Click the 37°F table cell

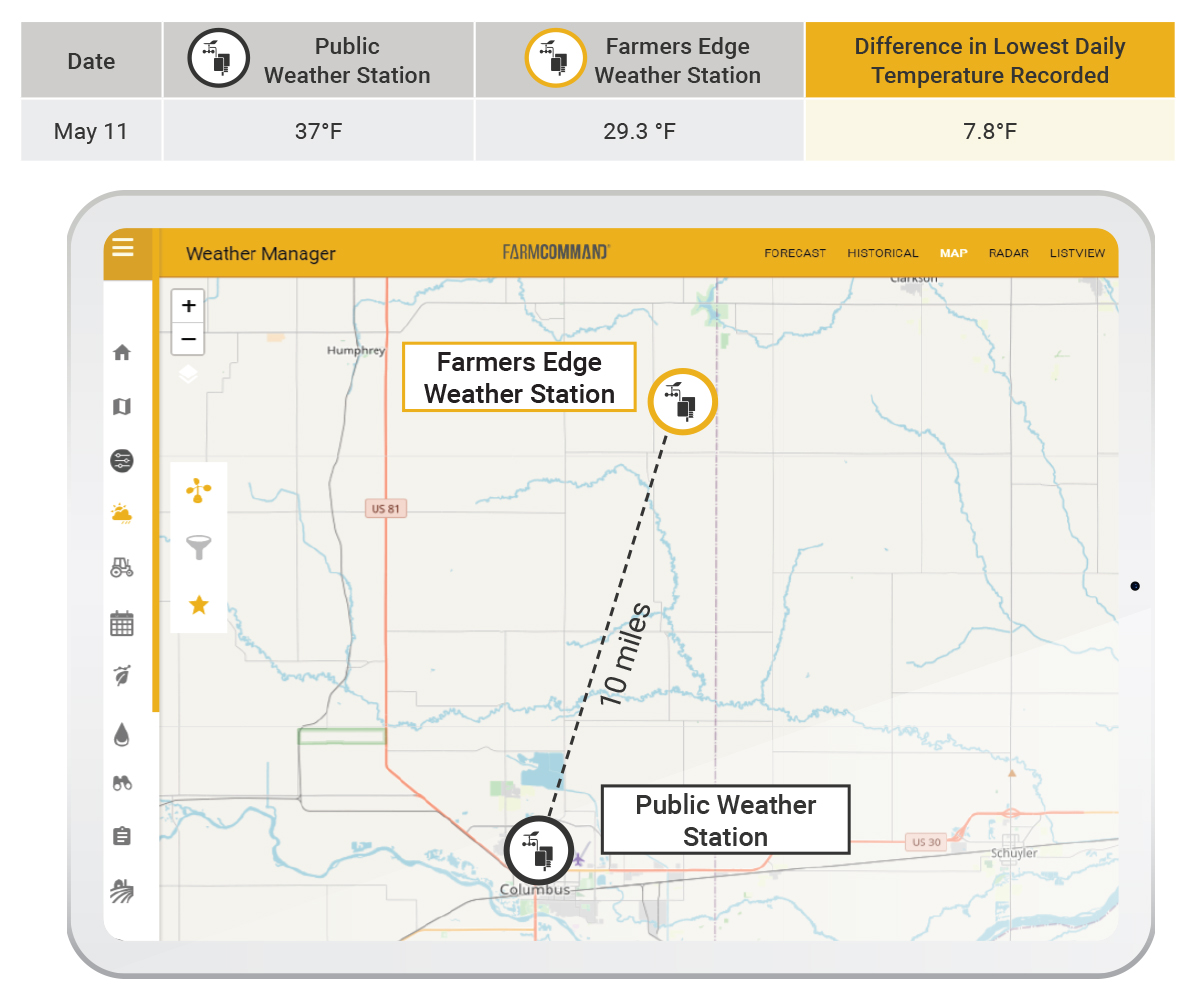[x=318, y=131]
